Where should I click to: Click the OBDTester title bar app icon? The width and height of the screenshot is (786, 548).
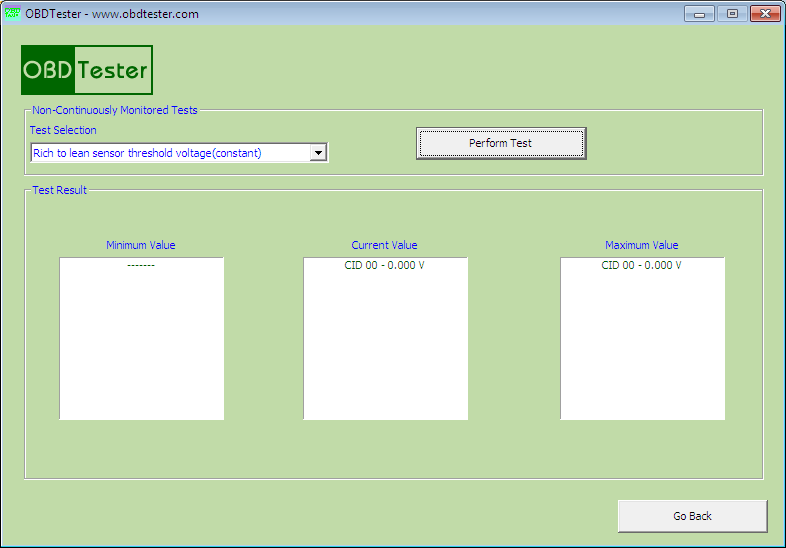coord(12,13)
